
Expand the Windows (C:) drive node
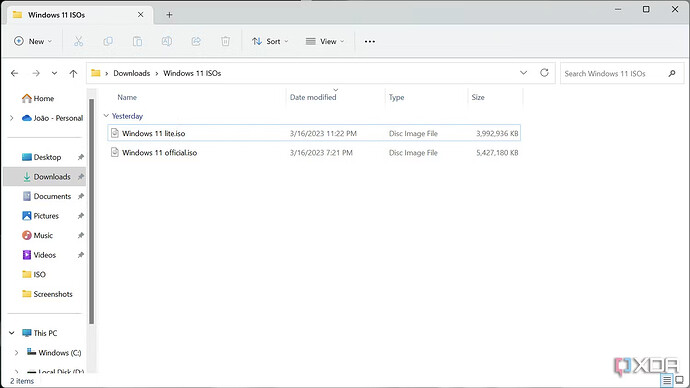point(16,353)
